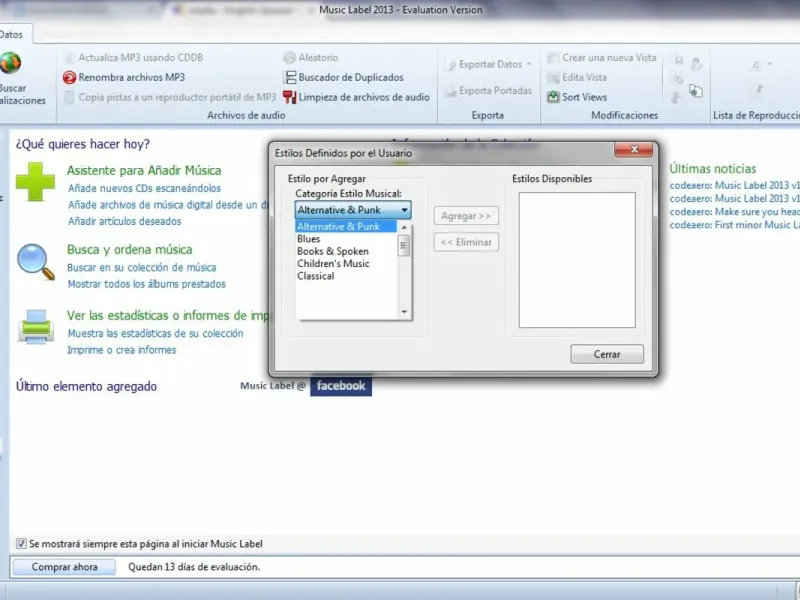
Task: Click Copia pistas a reproductor portátil
Action: 170,97
